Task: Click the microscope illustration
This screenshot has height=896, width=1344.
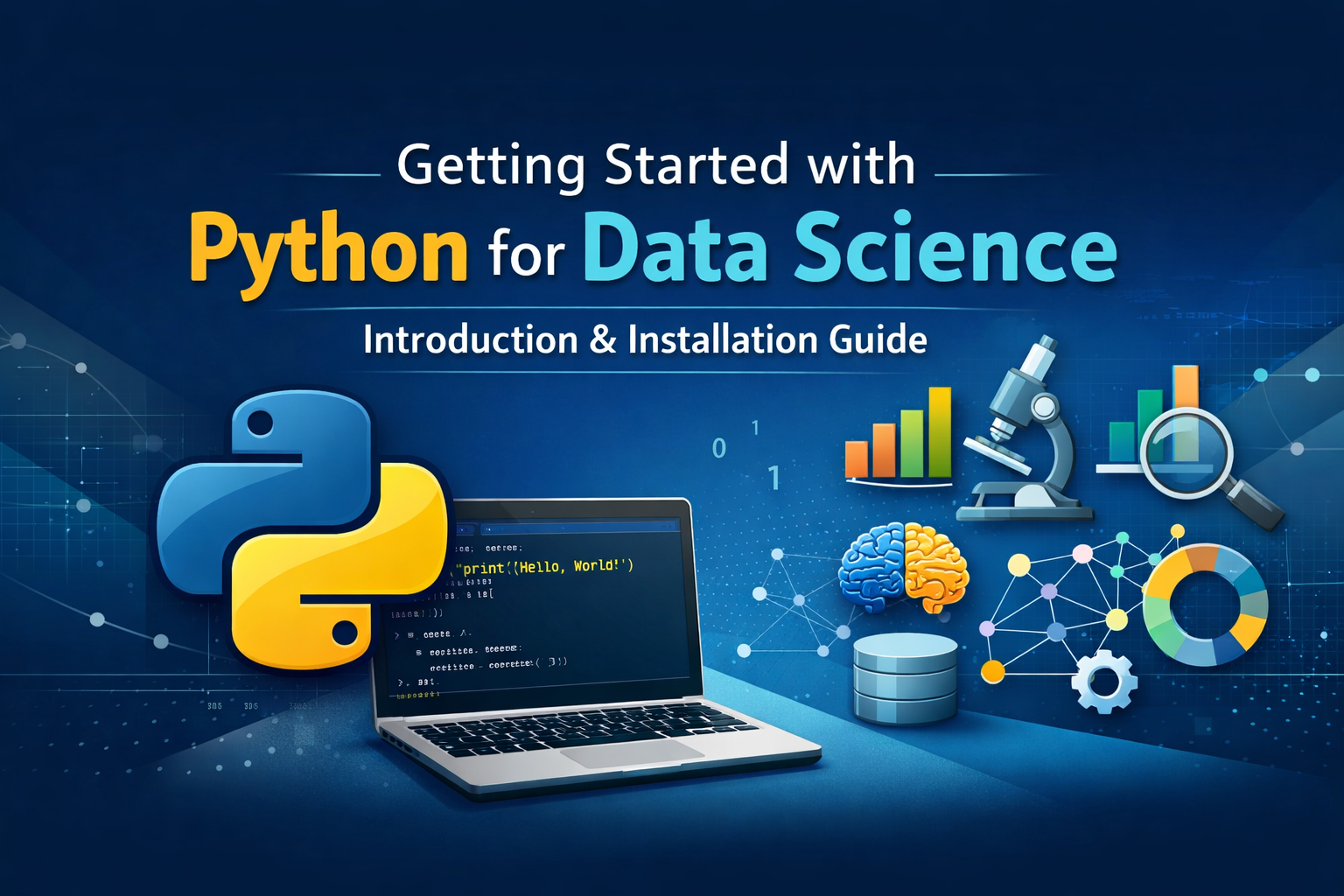Action: 1024,429
